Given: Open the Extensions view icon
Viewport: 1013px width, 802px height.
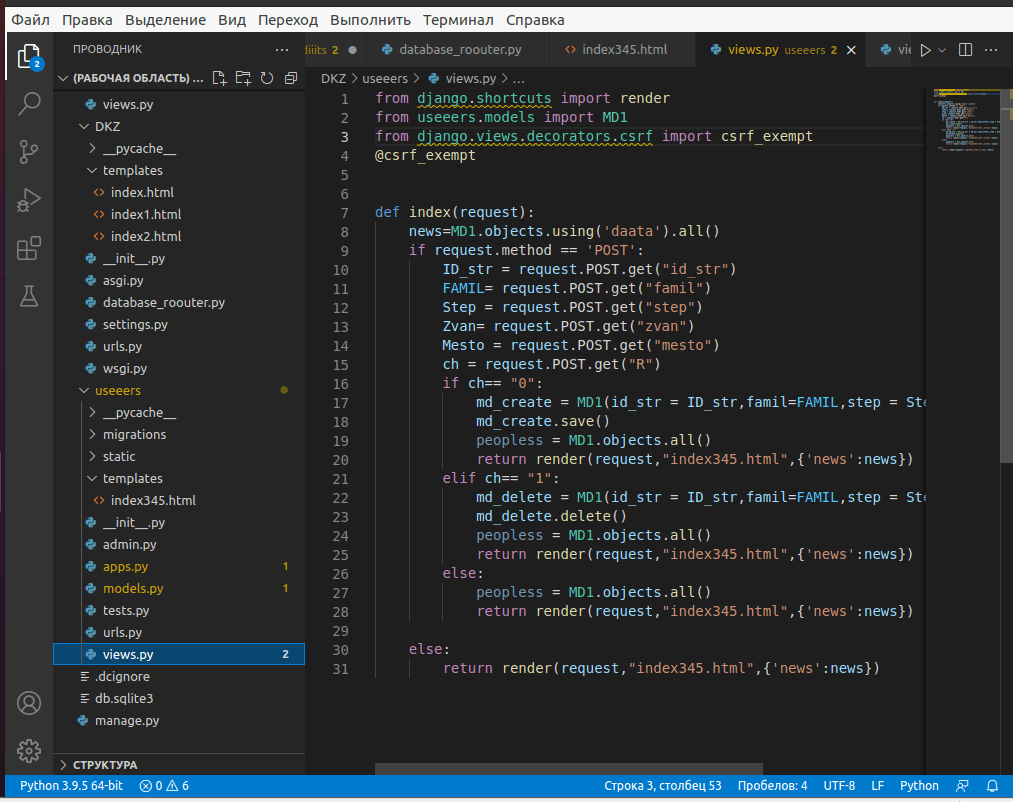Looking at the screenshot, I should point(29,247).
